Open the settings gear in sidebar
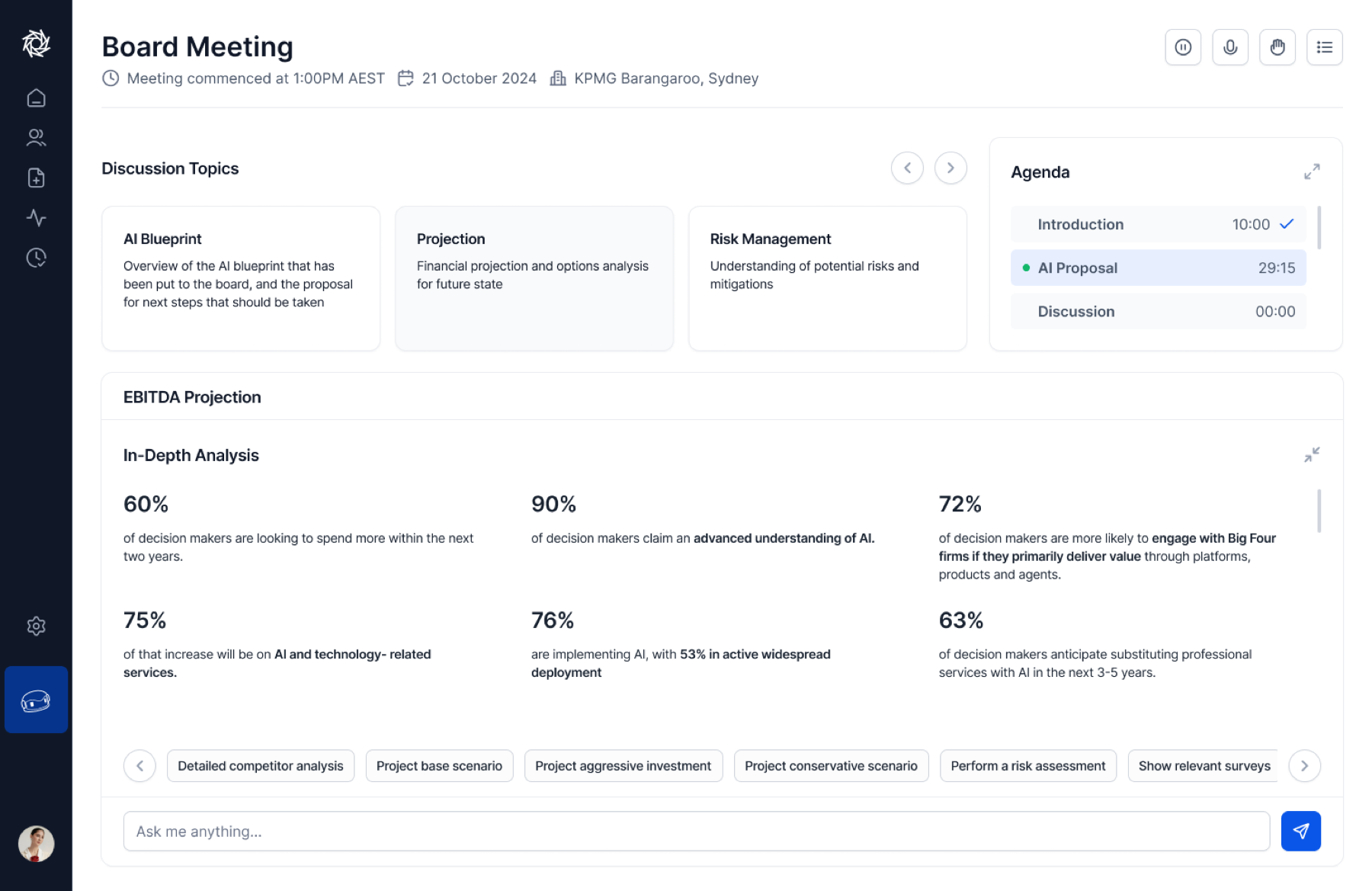Screen dimensions: 1372x891 (x=36, y=627)
